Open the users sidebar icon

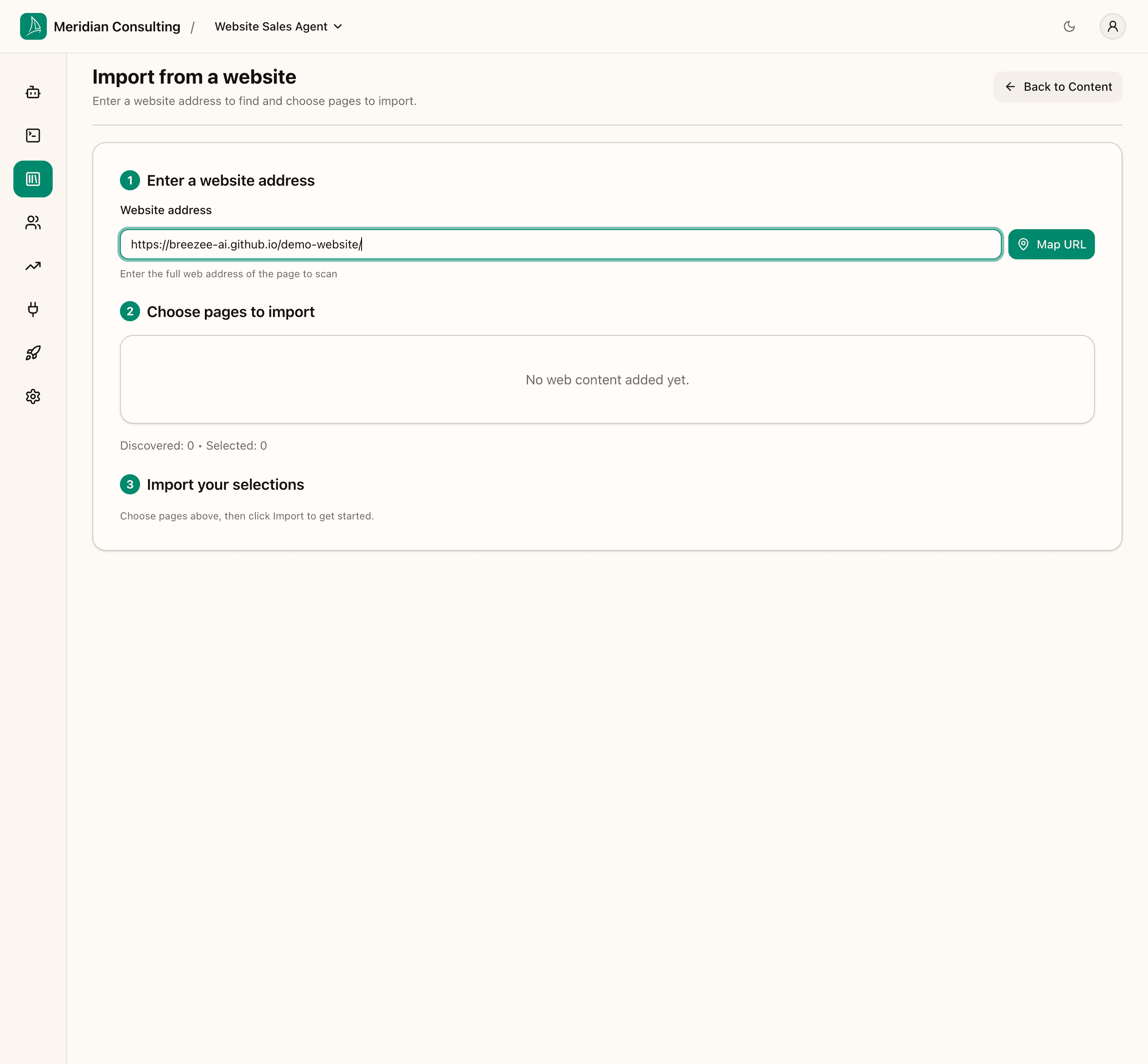33,222
